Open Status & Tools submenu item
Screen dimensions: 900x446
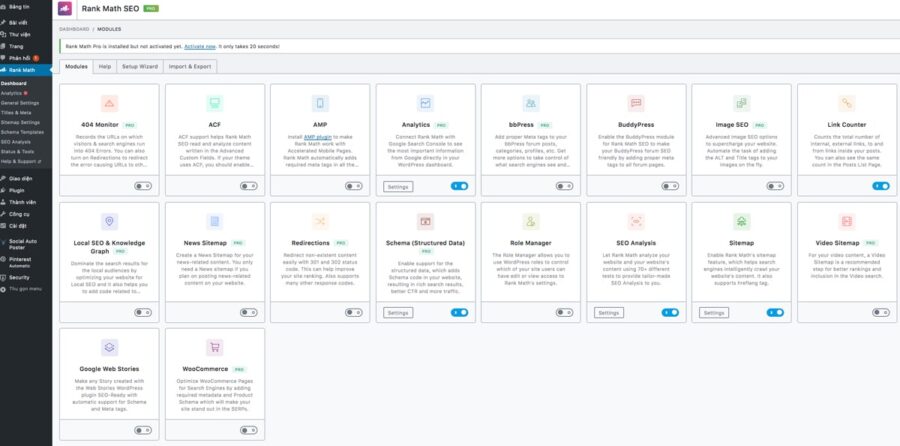click(17, 152)
